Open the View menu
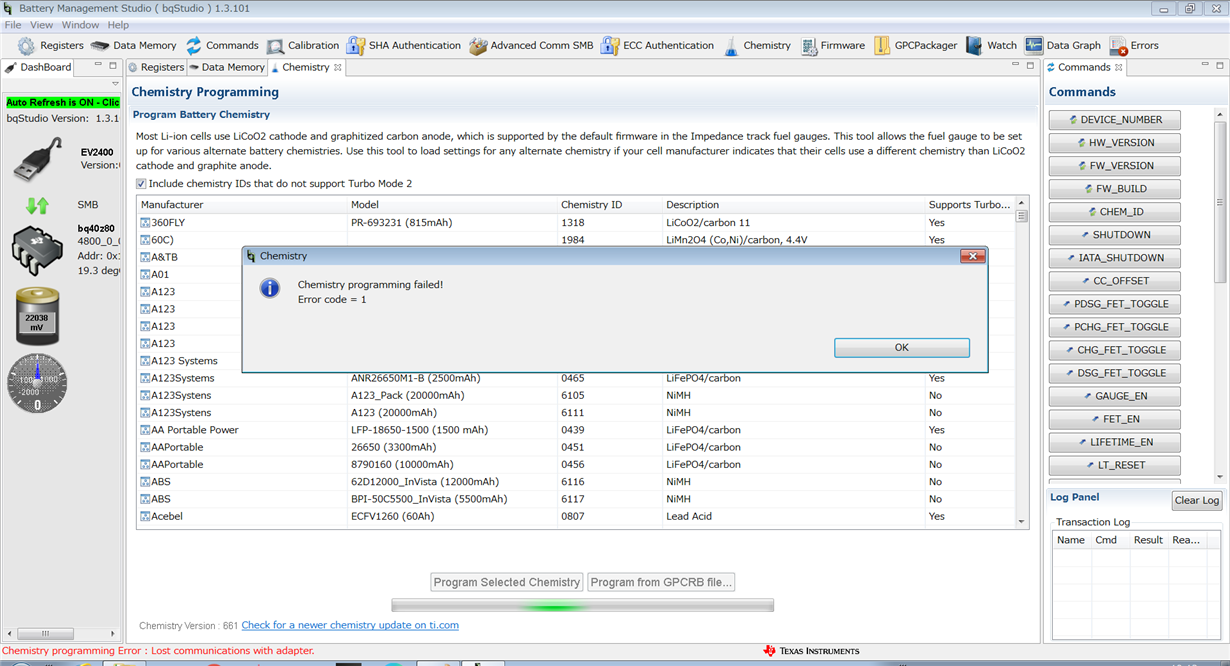The width and height of the screenshot is (1230, 666). [42, 25]
